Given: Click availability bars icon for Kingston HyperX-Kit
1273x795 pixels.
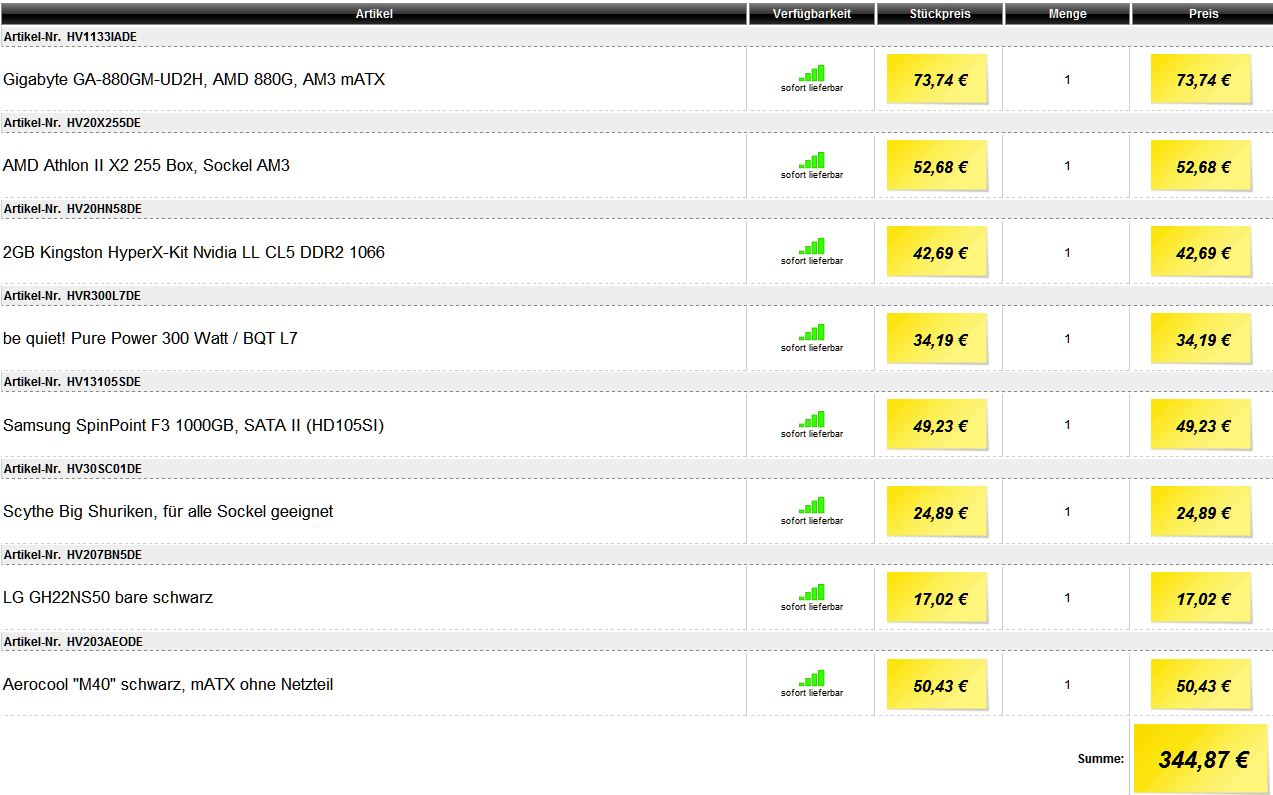Looking at the screenshot, I should (812, 246).
